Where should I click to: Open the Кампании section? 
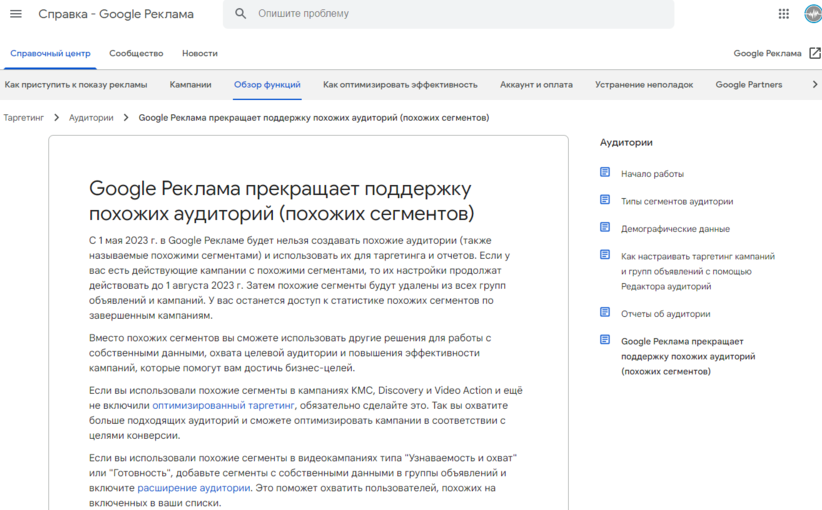(190, 84)
